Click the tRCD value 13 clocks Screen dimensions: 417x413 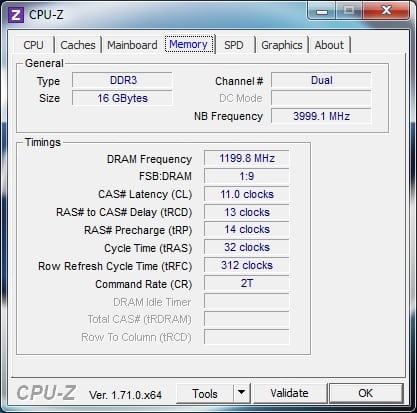point(247,212)
